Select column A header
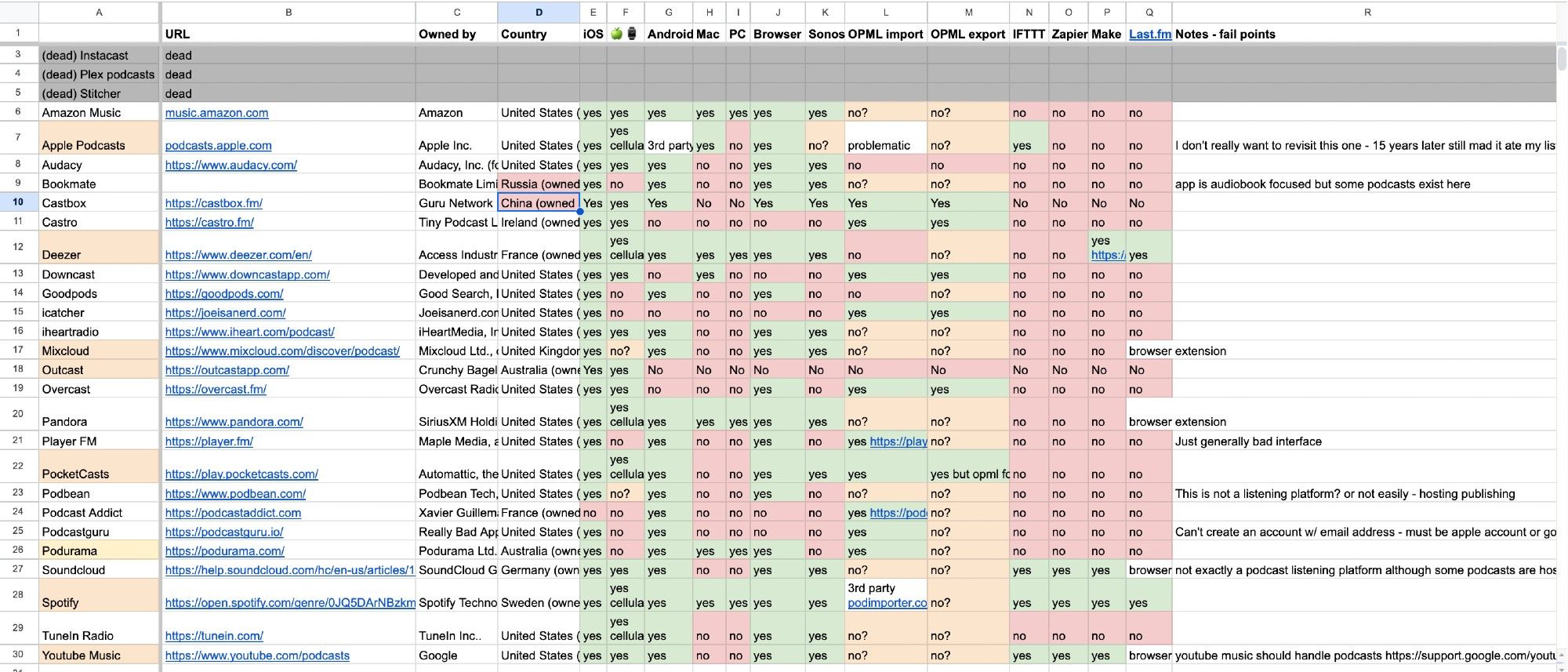 [x=99, y=12]
